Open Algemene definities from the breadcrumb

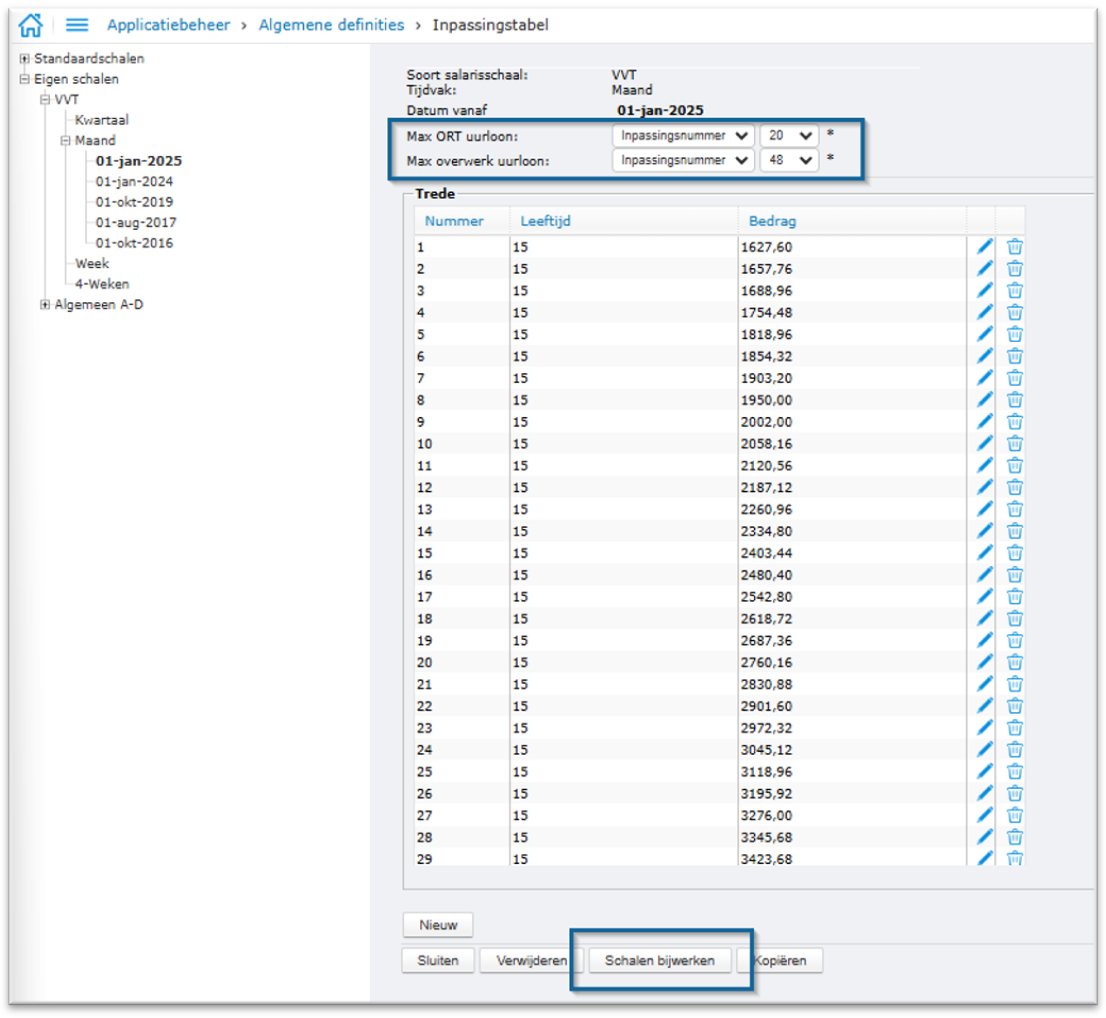tap(331, 24)
